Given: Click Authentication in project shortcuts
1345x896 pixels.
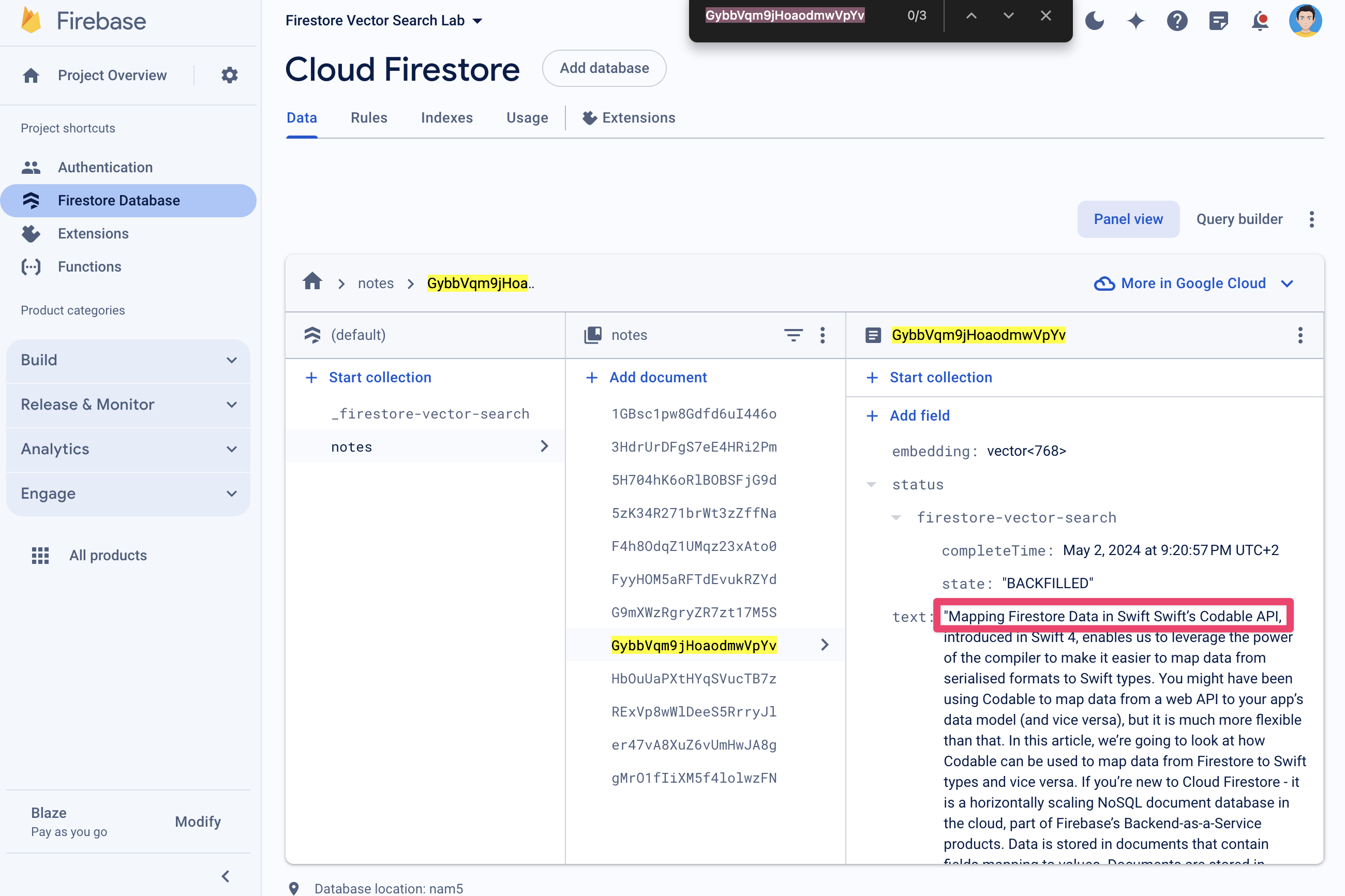Looking at the screenshot, I should click(105, 168).
